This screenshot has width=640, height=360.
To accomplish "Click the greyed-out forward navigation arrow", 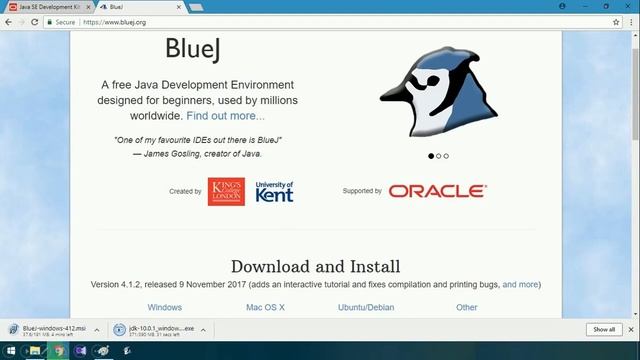I will tap(21, 22).
